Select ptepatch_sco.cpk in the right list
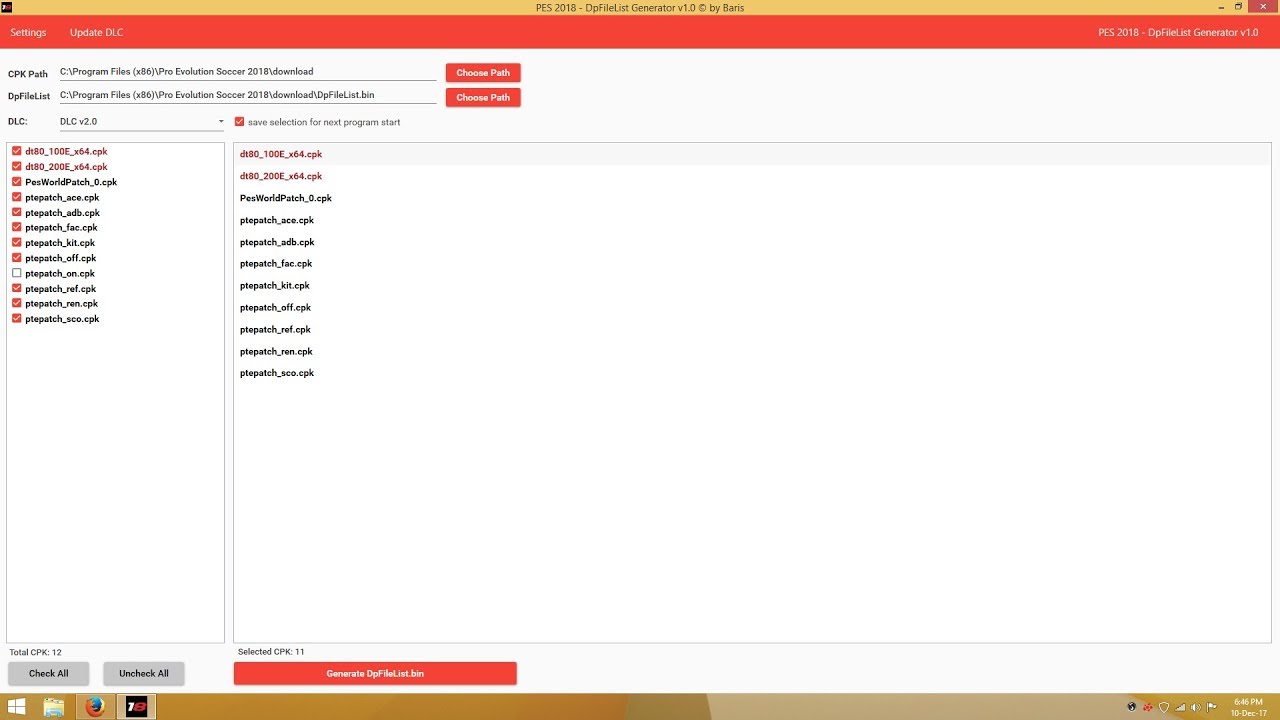The height and width of the screenshot is (720, 1280). tap(752, 373)
